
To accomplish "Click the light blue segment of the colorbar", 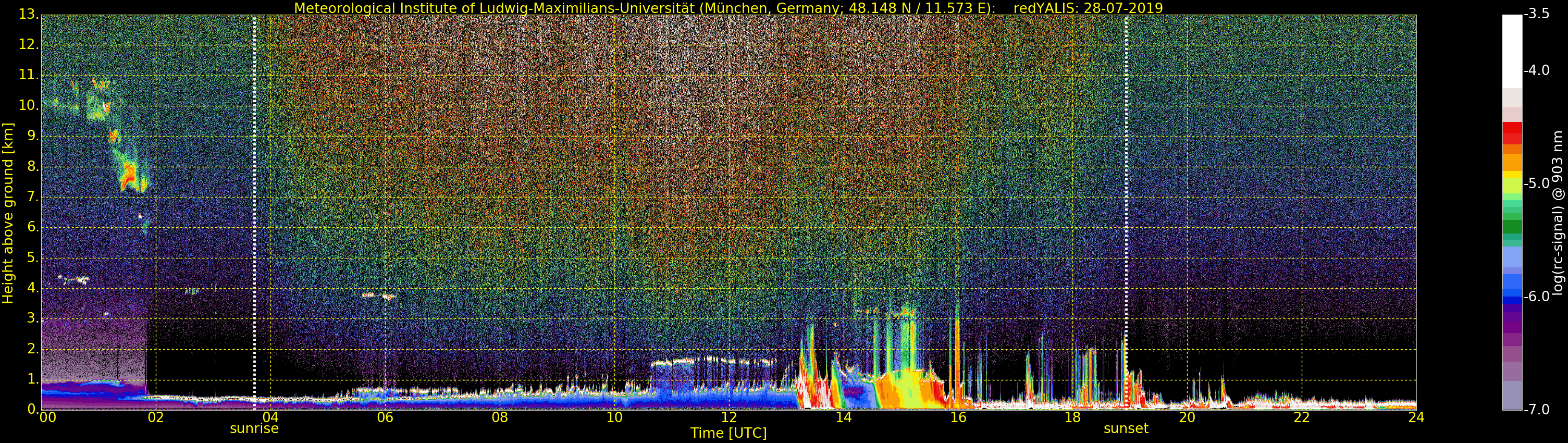I will pyautogui.click(x=1512, y=257).
